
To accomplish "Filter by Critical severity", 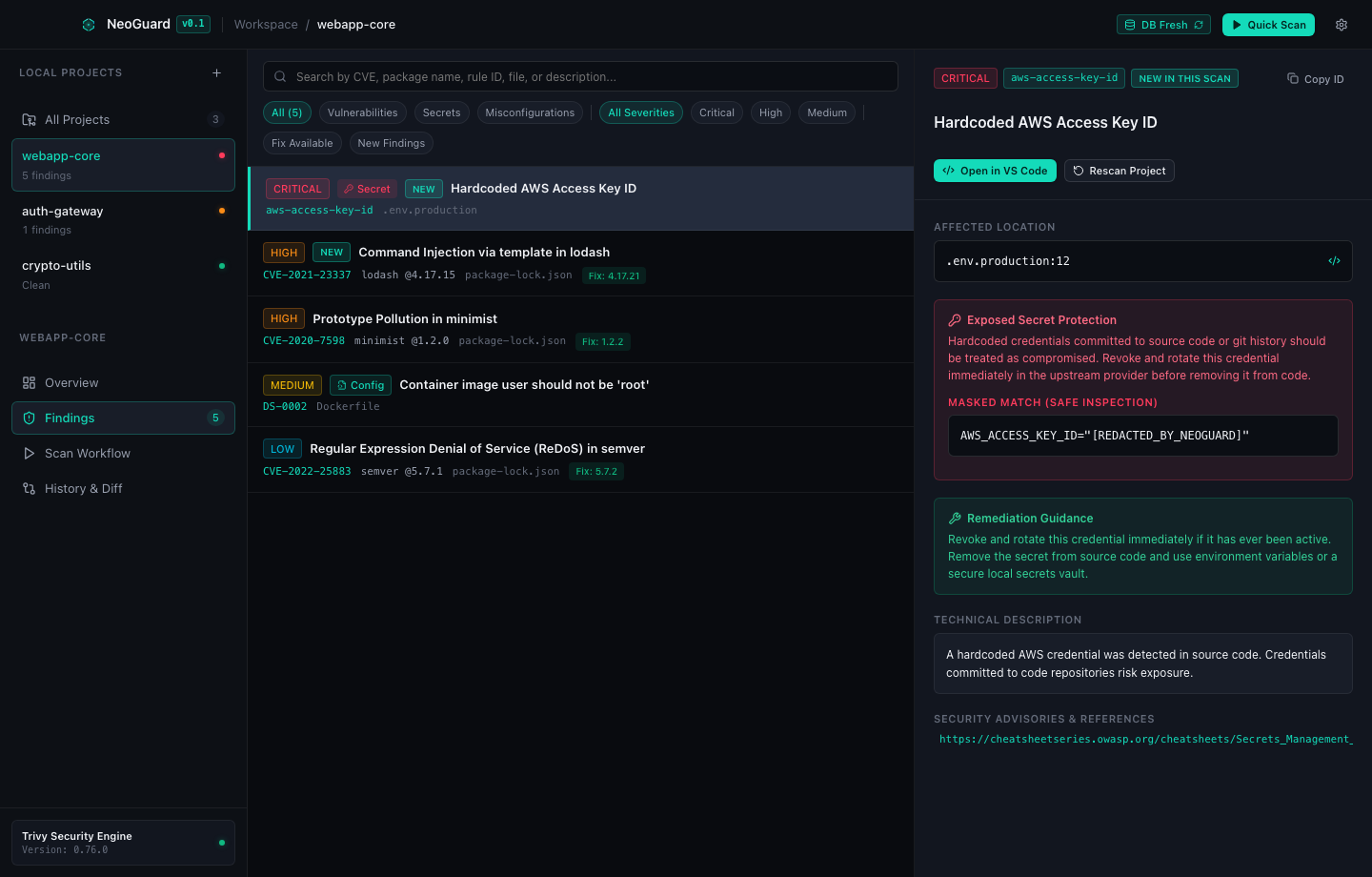I will (x=716, y=112).
